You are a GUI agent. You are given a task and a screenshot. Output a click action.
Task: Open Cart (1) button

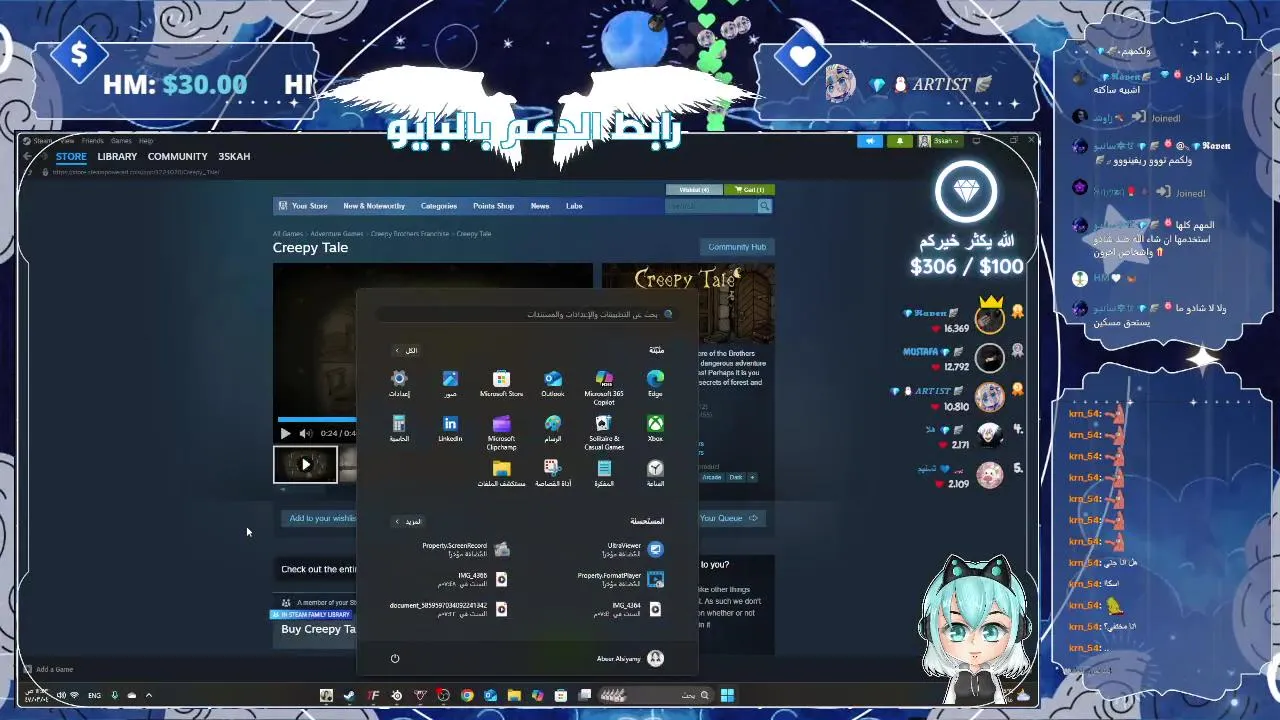(750, 189)
